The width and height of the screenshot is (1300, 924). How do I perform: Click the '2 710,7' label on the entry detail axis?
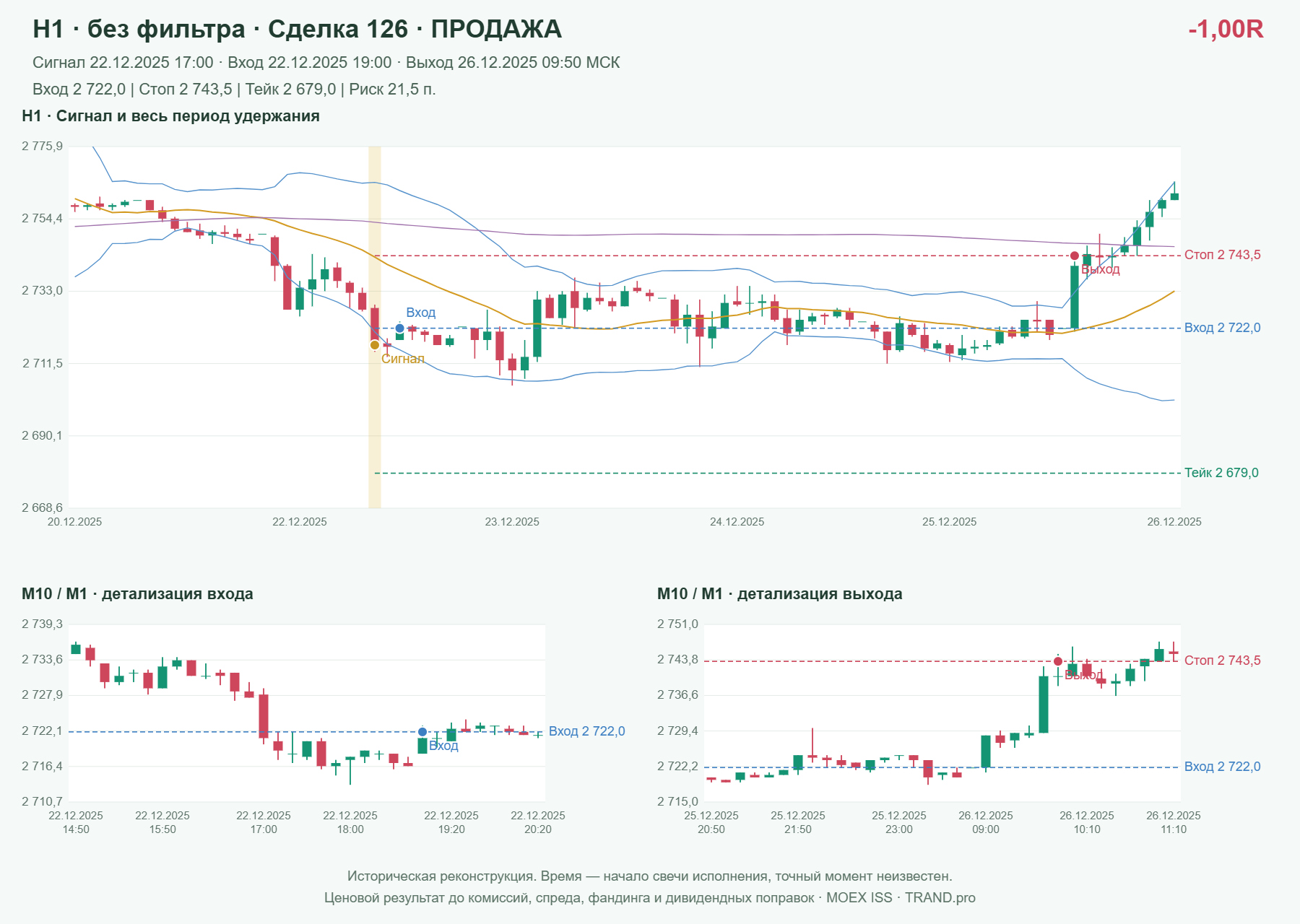42,802
